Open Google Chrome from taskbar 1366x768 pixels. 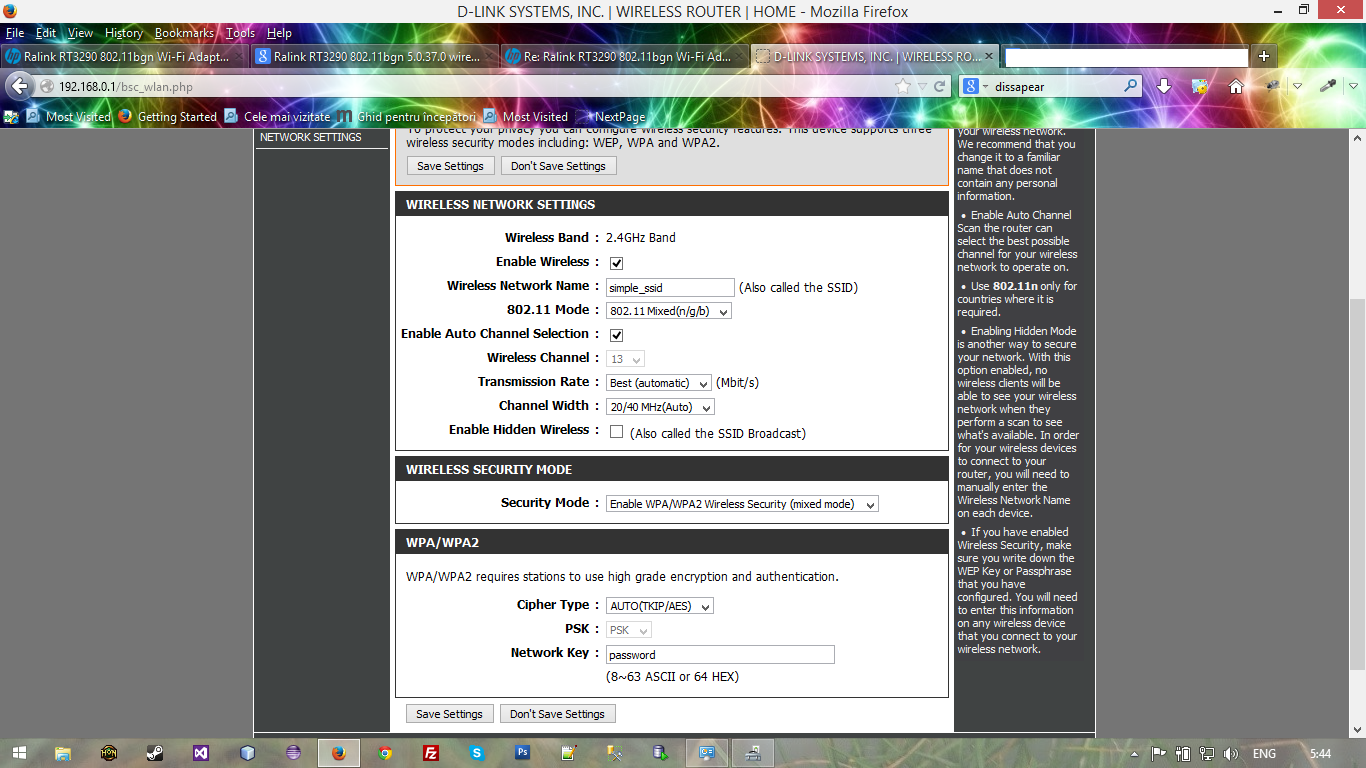click(385, 753)
